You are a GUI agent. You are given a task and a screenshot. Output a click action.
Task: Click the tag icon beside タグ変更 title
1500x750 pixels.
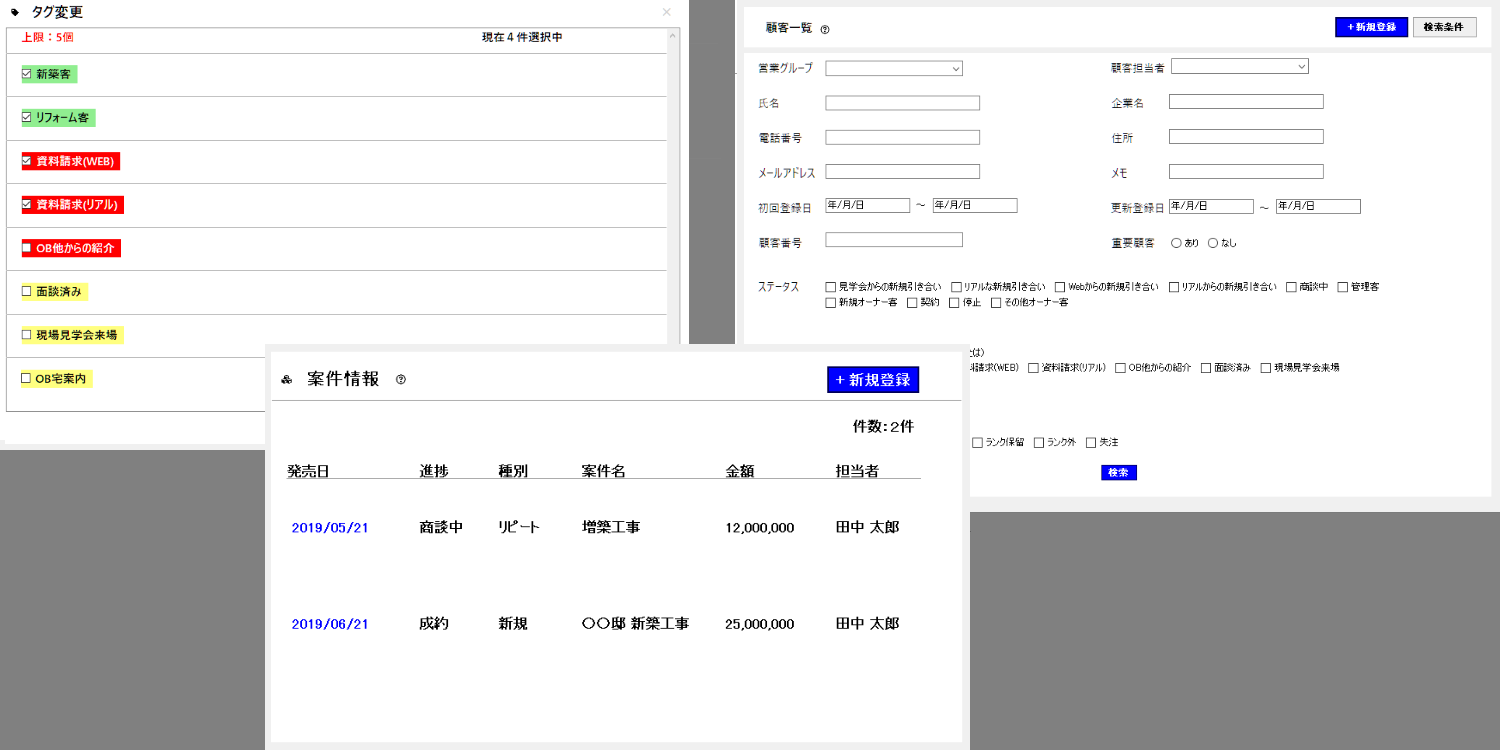(x=15, y=12)
